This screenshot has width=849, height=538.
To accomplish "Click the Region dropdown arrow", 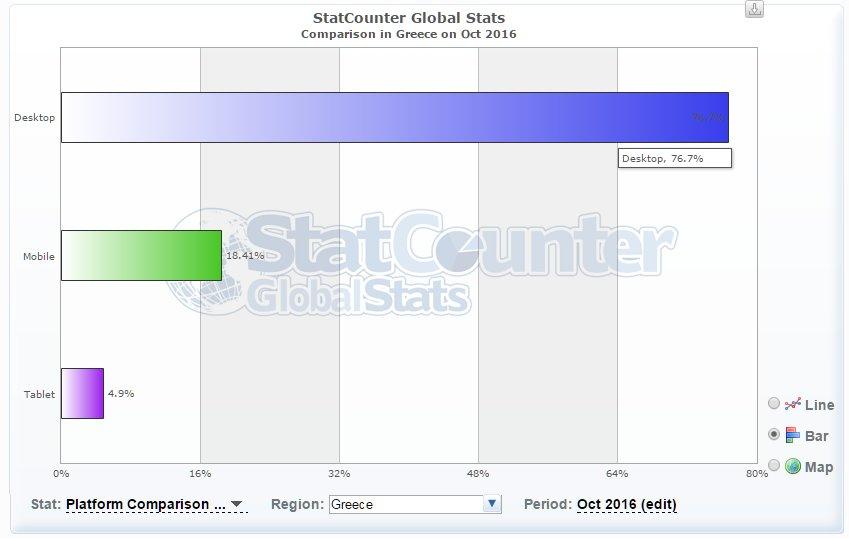I will 492,504.
